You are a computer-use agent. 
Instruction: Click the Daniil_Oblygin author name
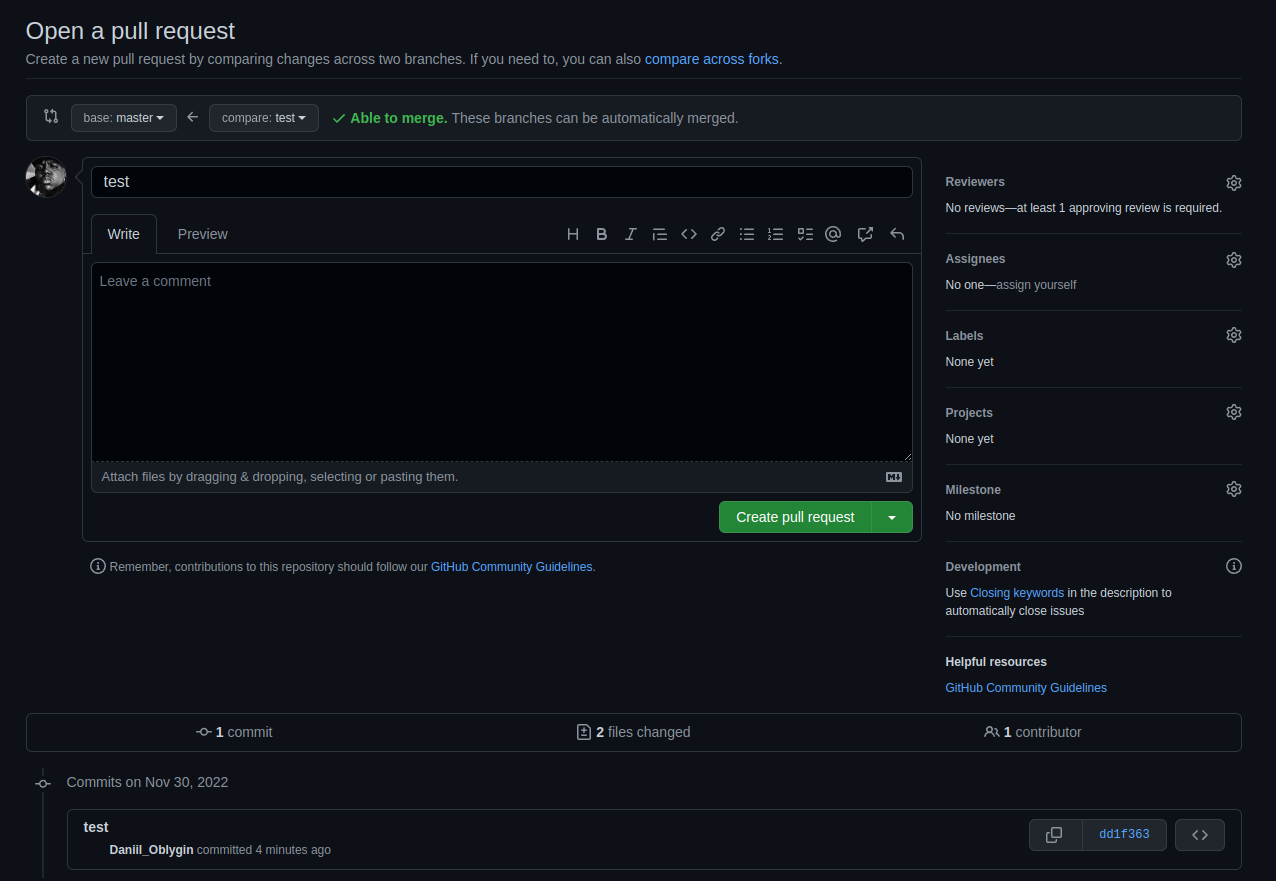[x=151, y=850]
